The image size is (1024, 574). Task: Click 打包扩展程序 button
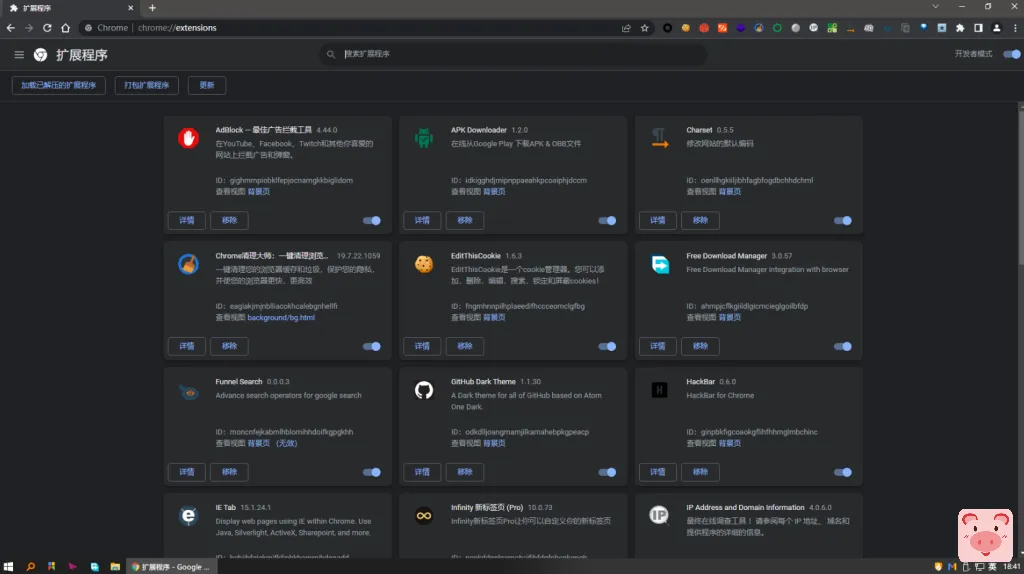coord(147,86)
